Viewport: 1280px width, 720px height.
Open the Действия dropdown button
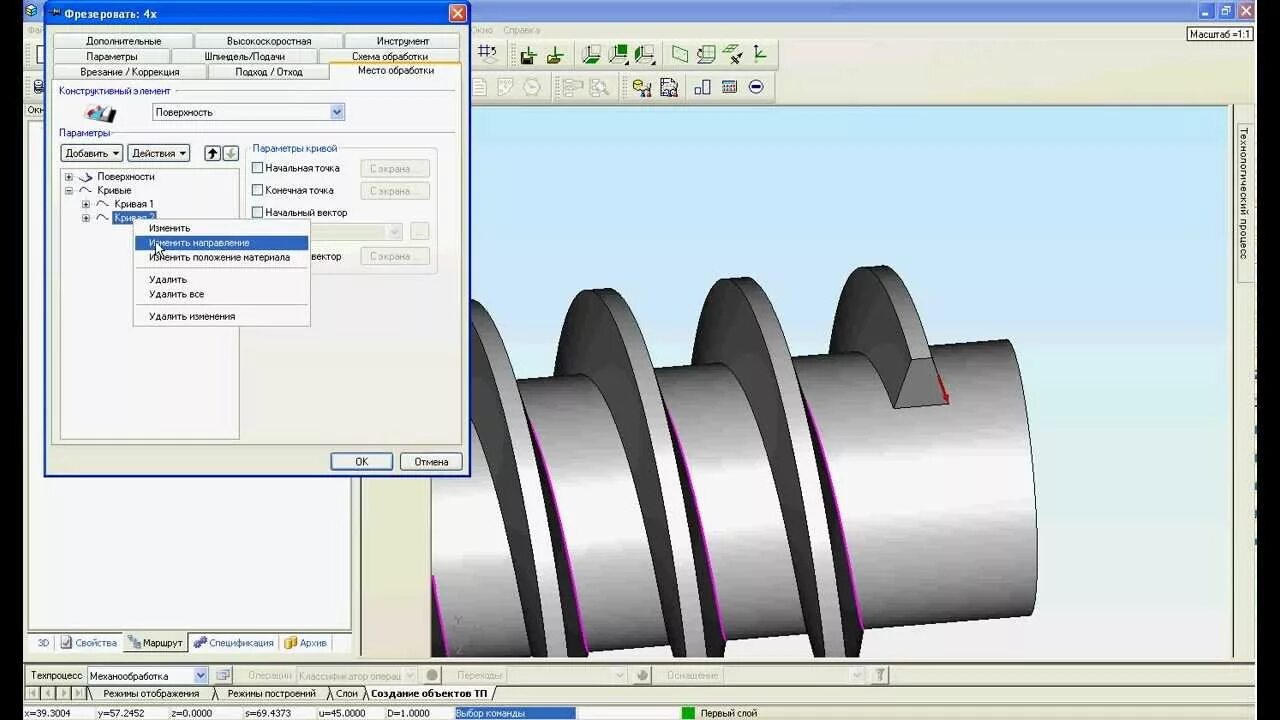click(x=159, y=153)
